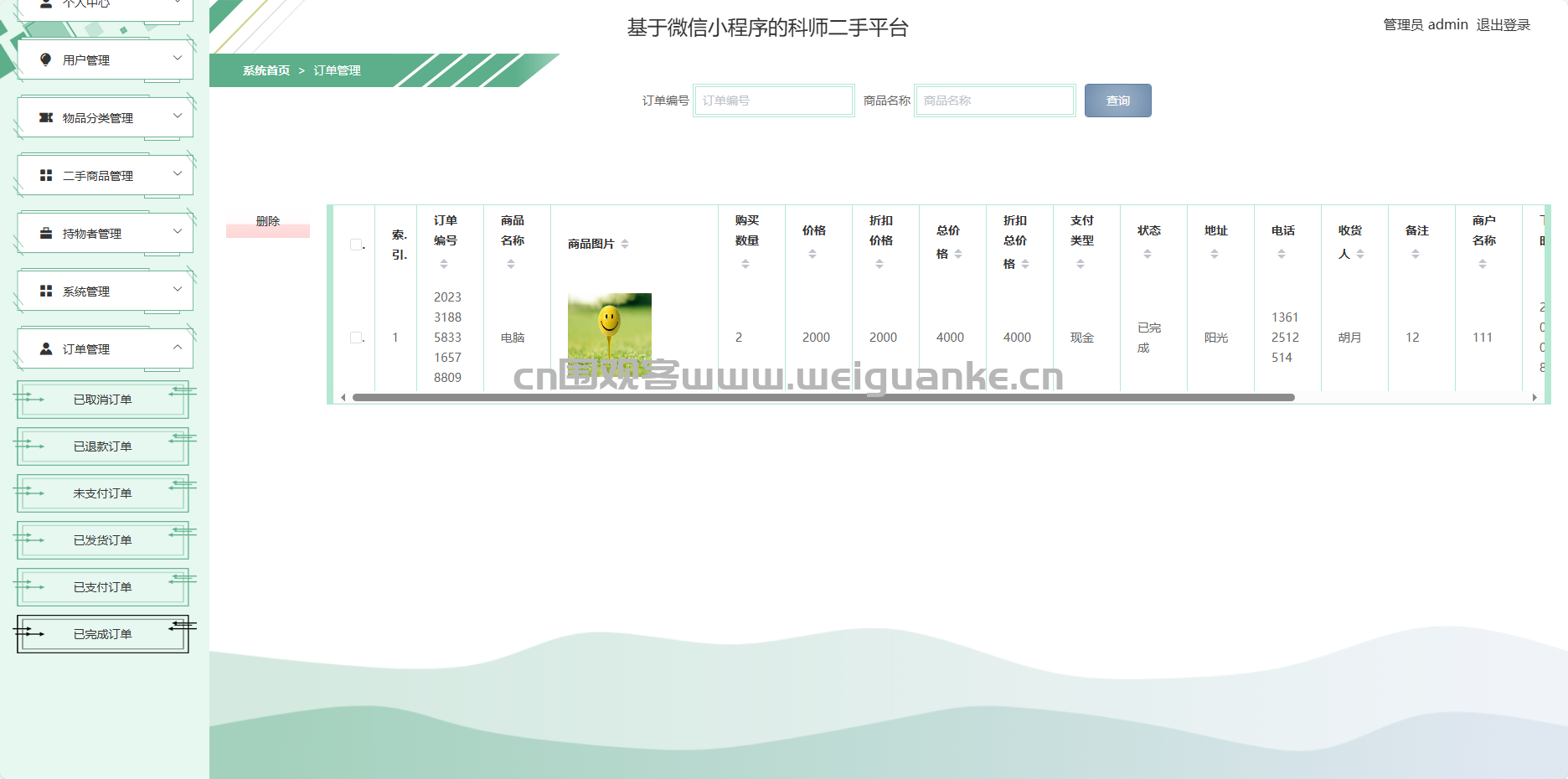Screen dimensions: 1568x779
Task: Click the table horizontal scrollbar thumb
Action: click(823, 397)
